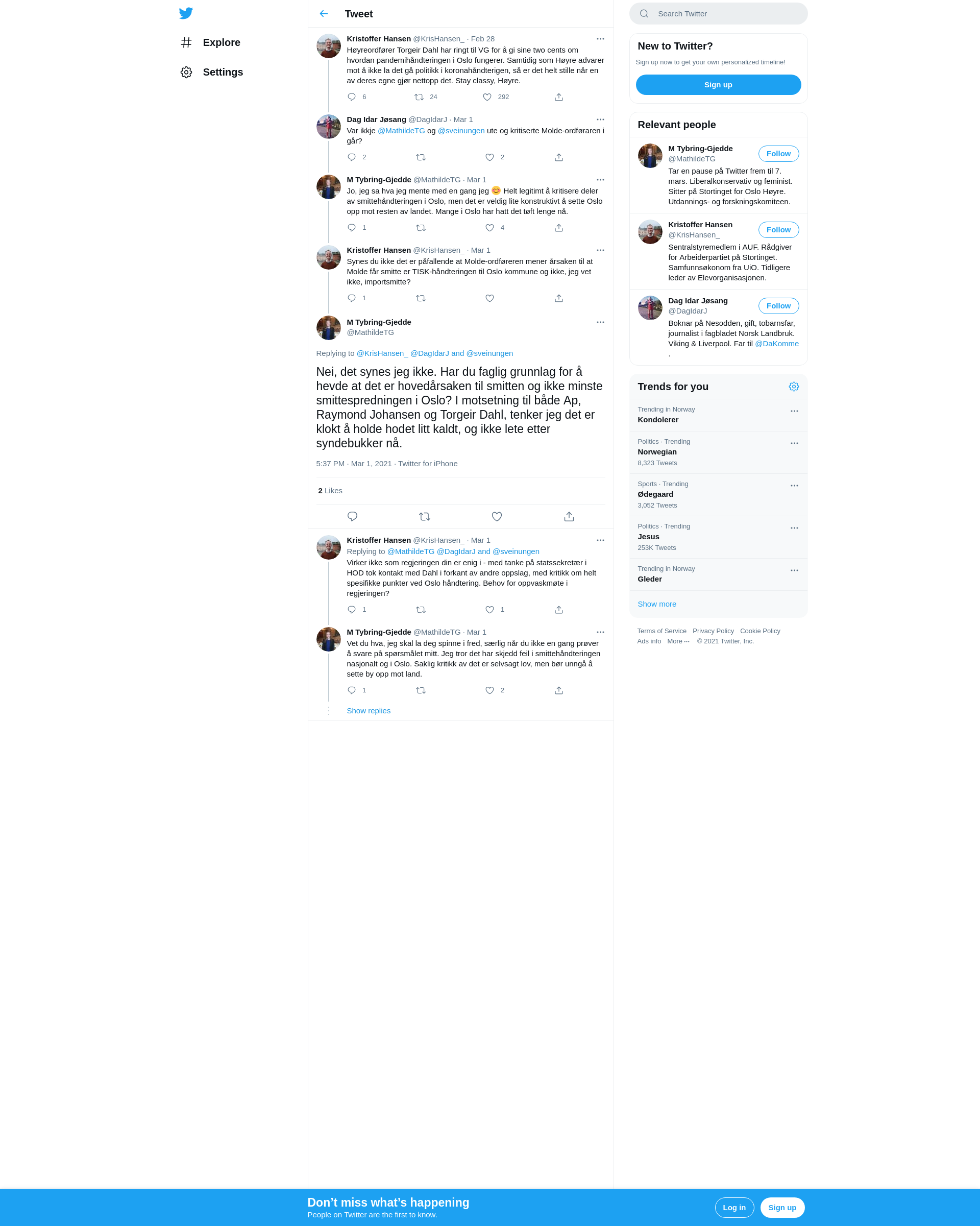Click Show more under the trends list
980x1226 pixels.
[656, 604]
